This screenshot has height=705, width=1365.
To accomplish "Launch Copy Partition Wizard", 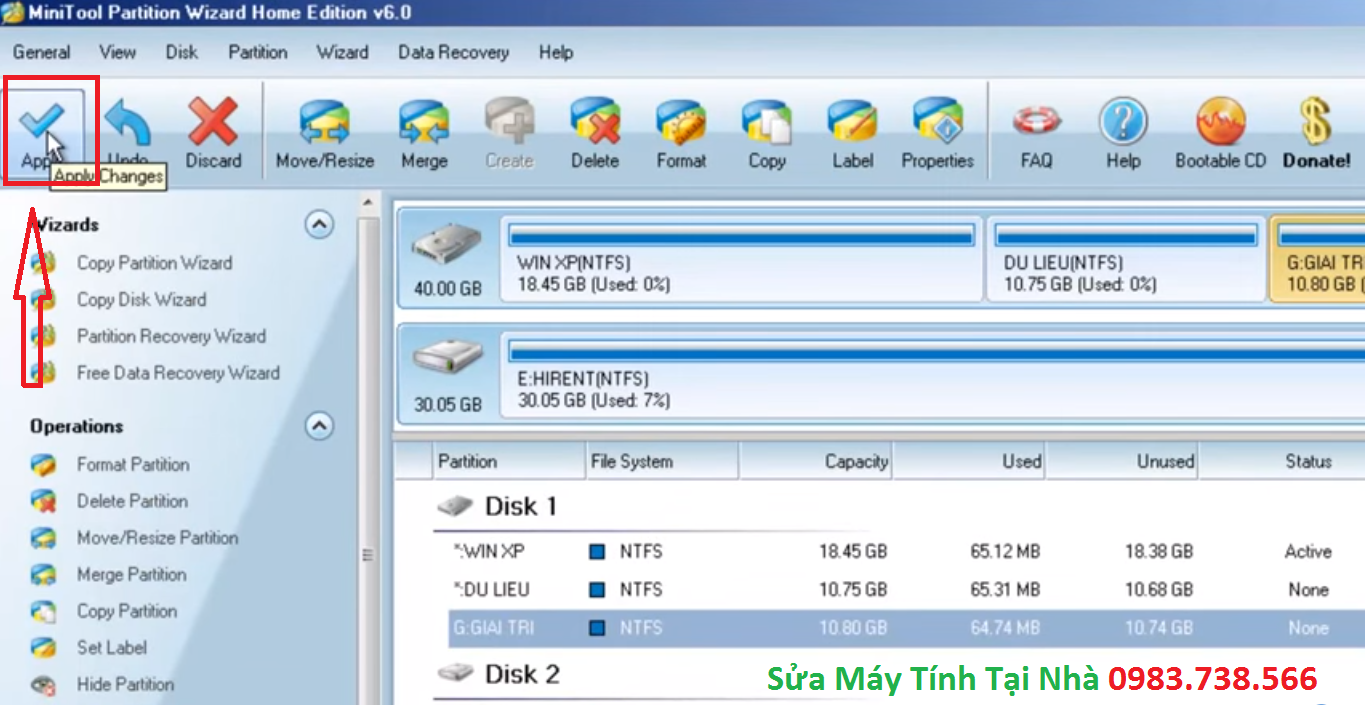I will [154, 263].
